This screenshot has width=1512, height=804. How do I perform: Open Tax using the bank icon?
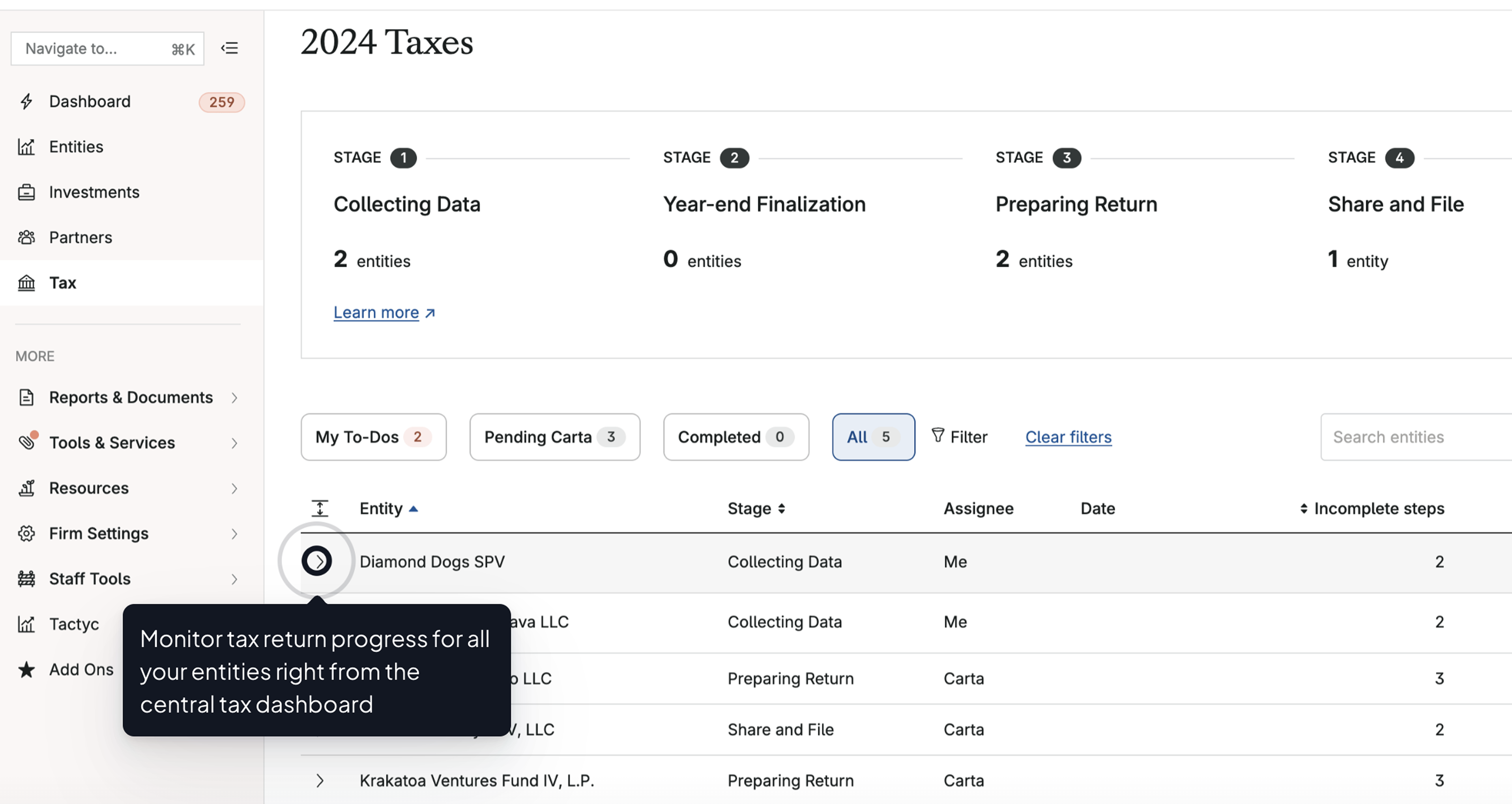(26, 283)
